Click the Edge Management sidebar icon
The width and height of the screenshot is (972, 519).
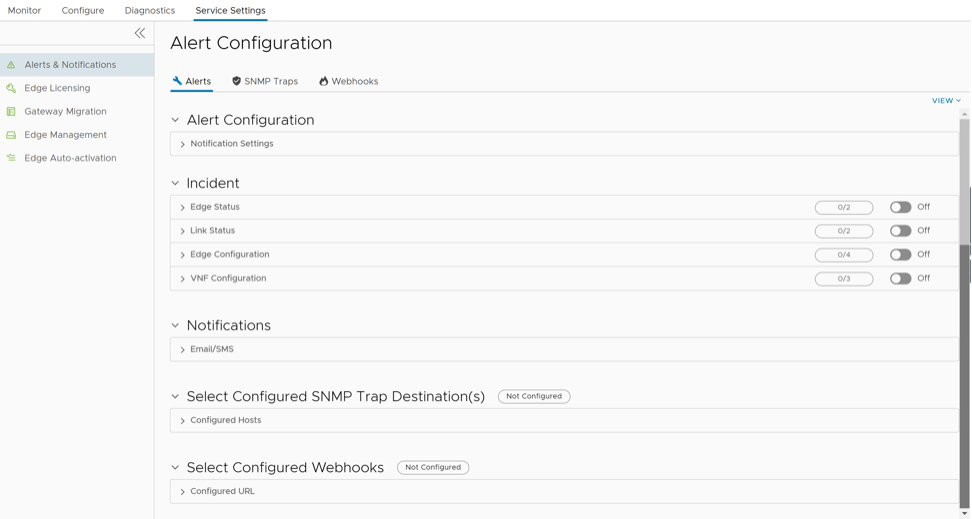pyautogui.click(x=11, y=135)
